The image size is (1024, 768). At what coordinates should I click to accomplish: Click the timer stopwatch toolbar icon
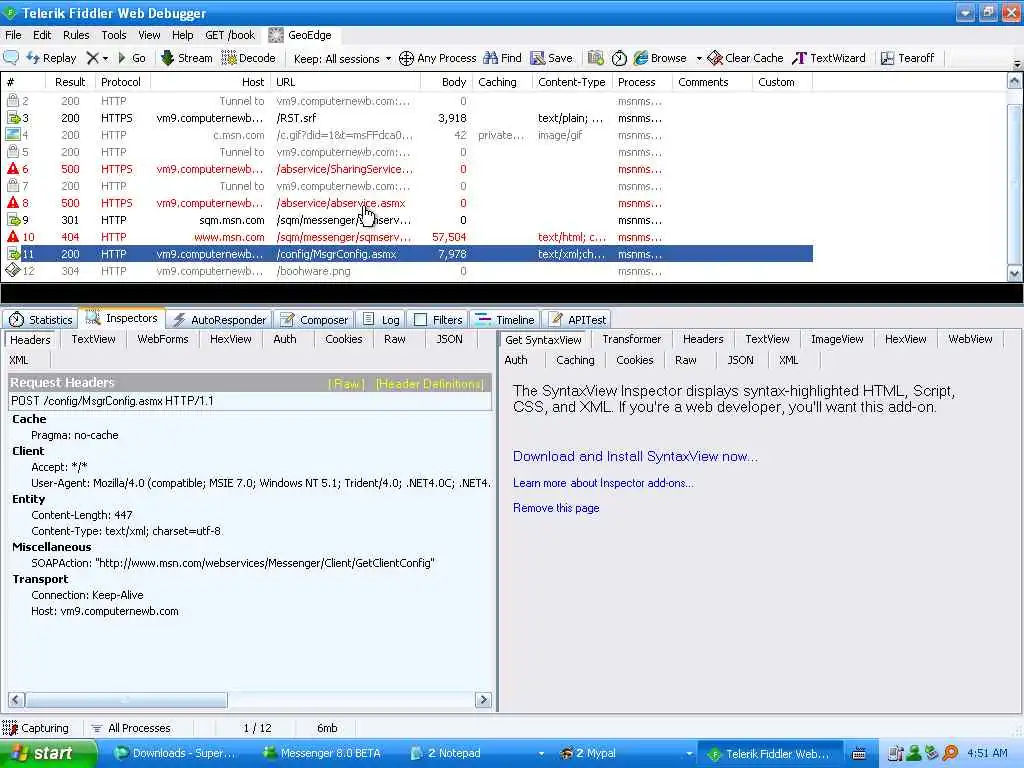pyautogui.click(x=619, y=58)
